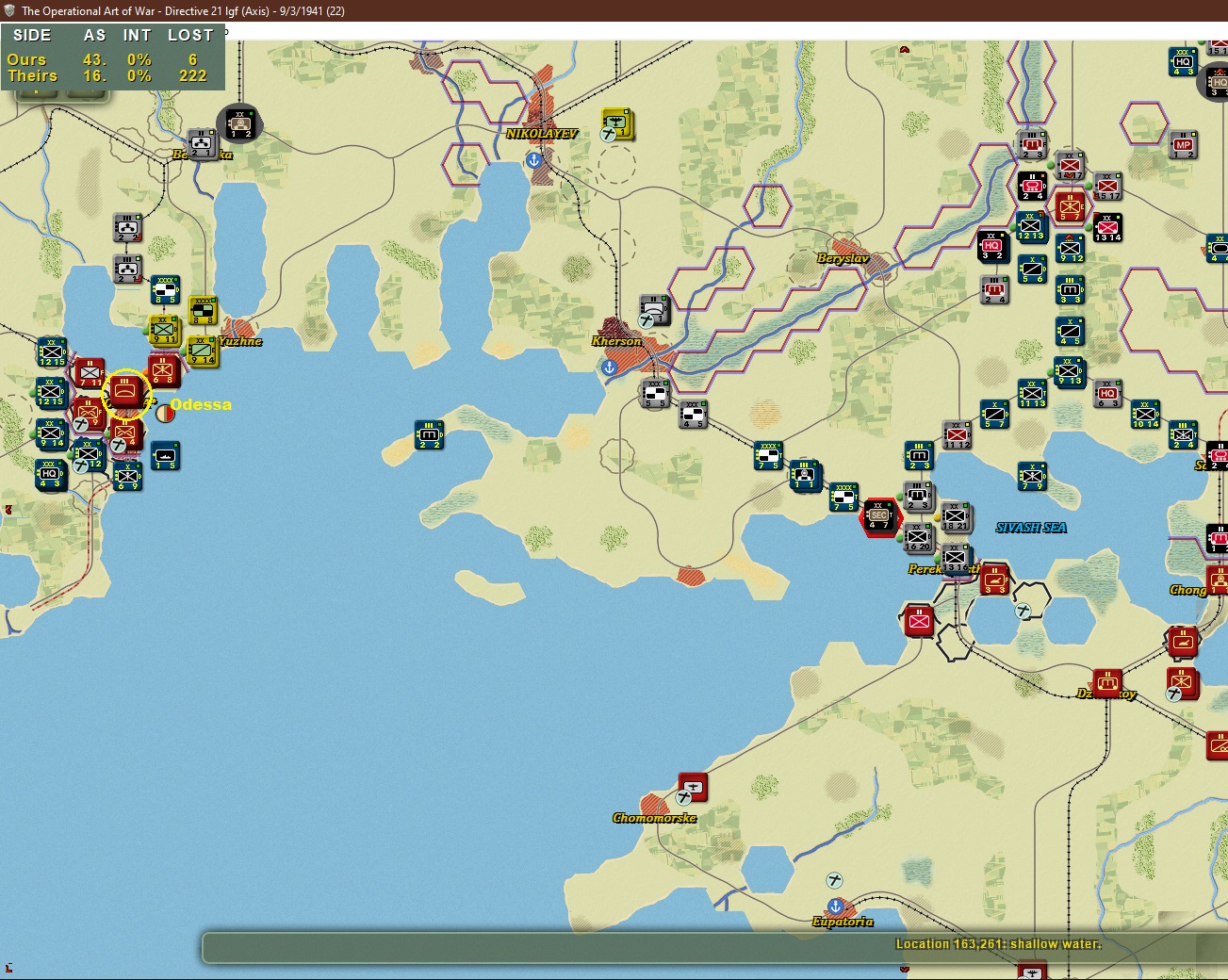This screenshot has width=1228, height=980.
Task: Click gray III unit rated 2-2
Action: (x=126, y=228)
